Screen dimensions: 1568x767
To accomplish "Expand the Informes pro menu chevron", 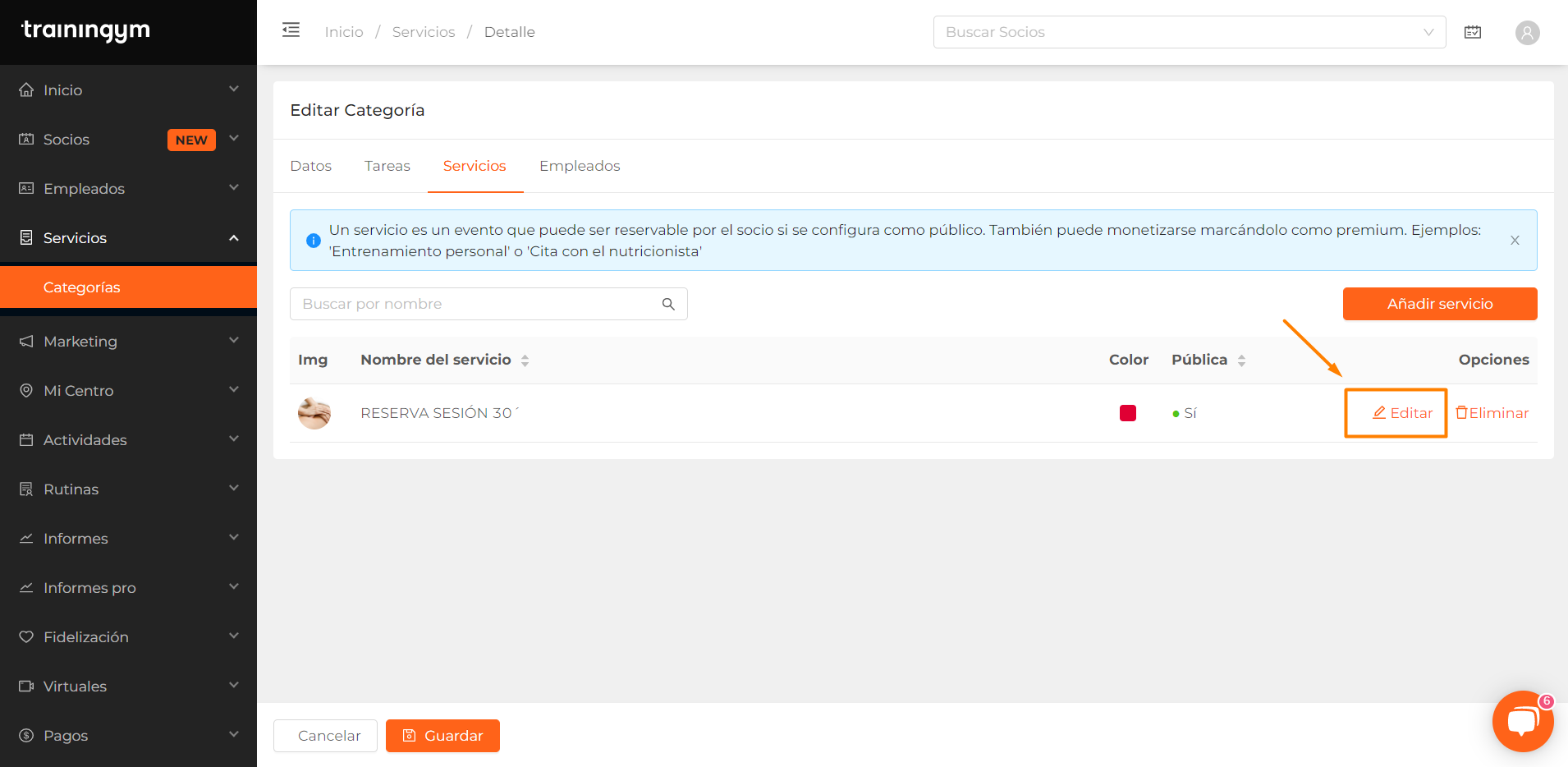I will [x=234, y=586].
